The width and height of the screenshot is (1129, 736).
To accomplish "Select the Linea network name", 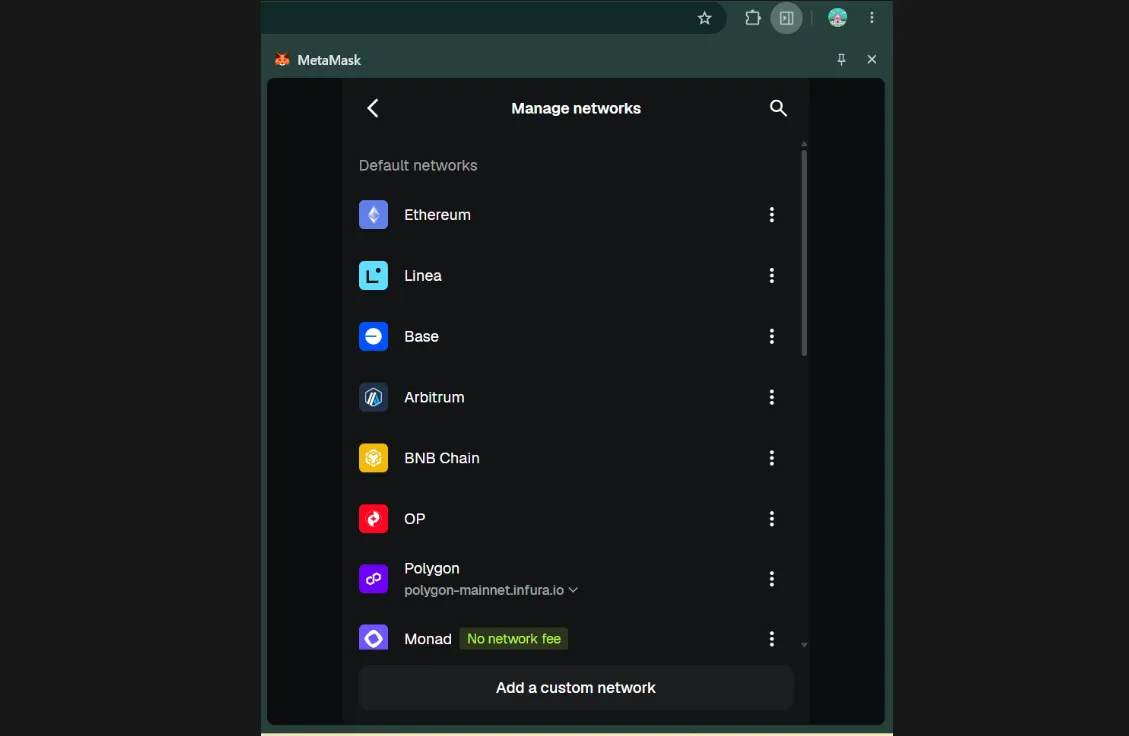I will [423, 275].
